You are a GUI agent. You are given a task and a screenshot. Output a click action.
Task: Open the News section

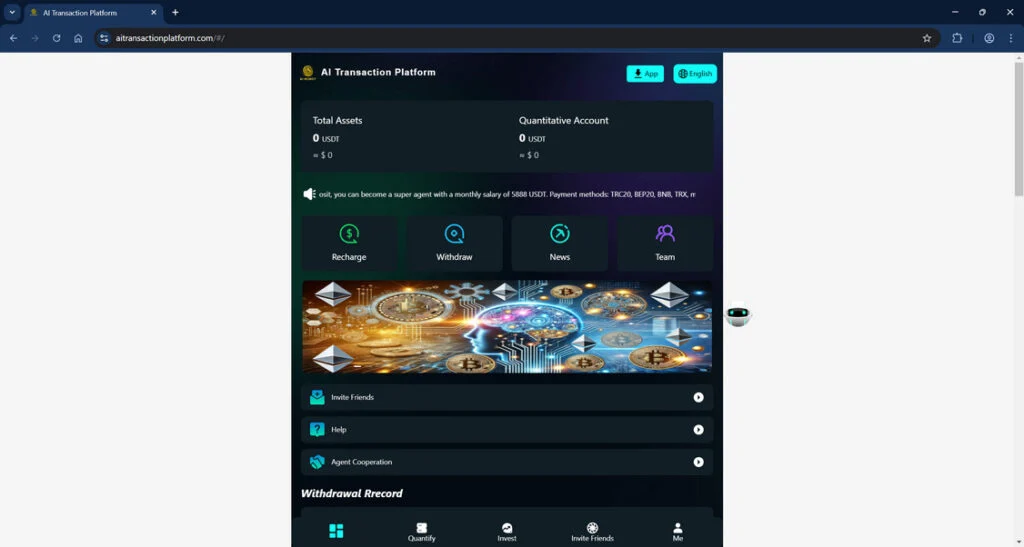(x=560, y=243)
